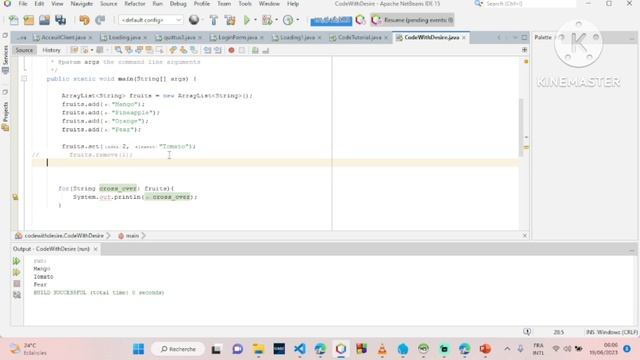Click the Recherche taskbar search box

pyautogui.click(x=178, y=349)
